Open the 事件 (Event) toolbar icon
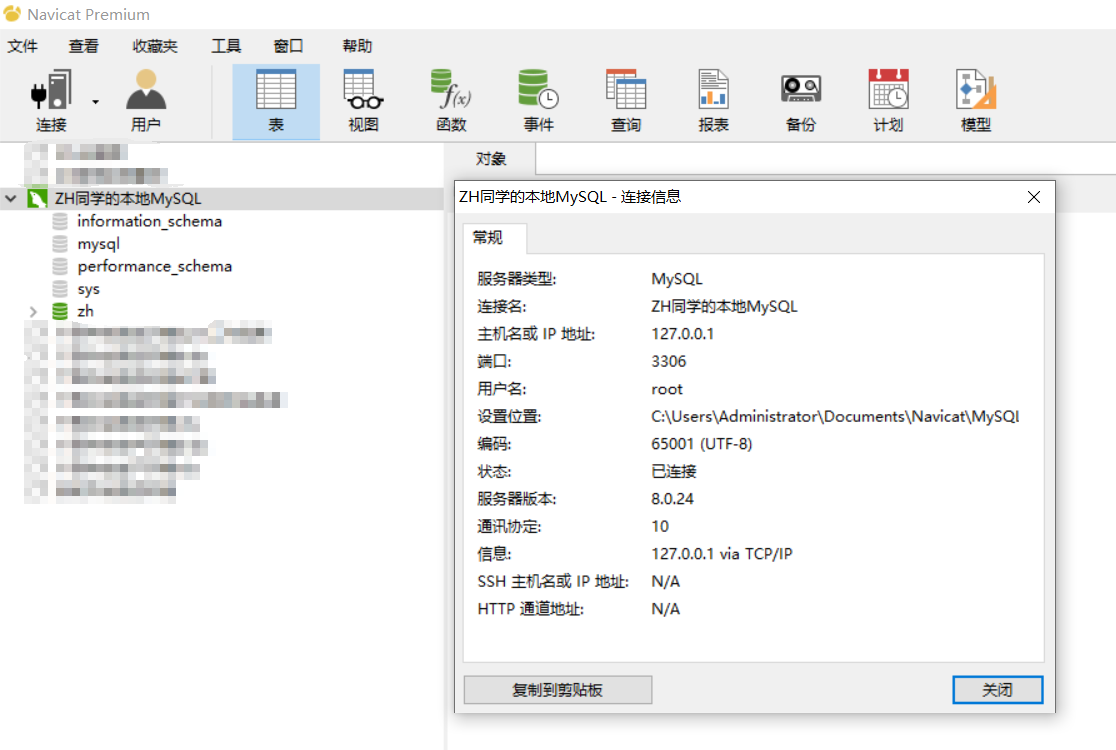 (x=539, y=100)
